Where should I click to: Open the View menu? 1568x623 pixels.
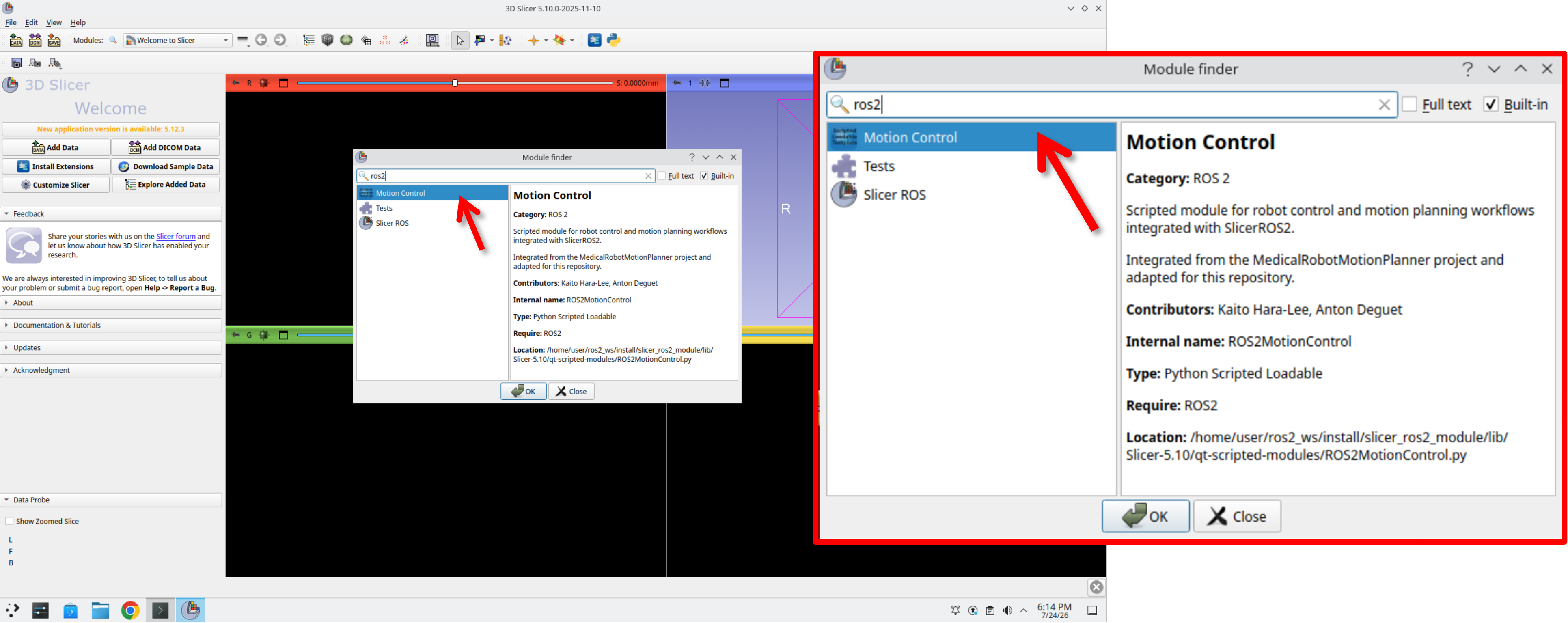(54, 22)
